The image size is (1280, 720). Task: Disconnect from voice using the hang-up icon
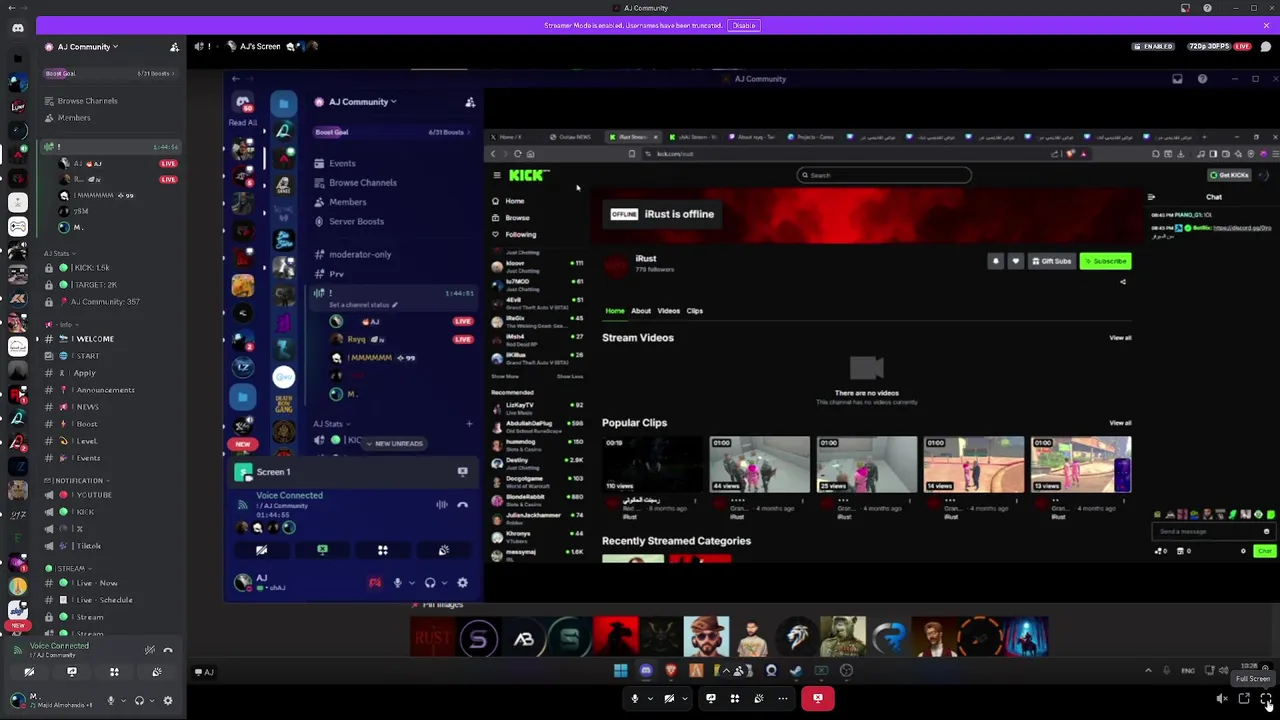pos(168,650)
